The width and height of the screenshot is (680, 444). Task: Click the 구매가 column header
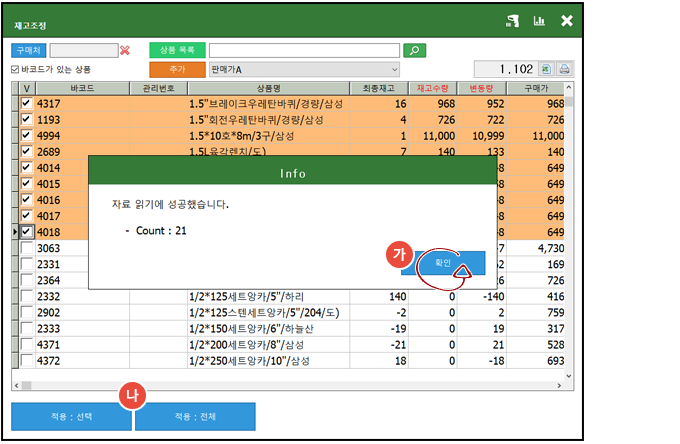536,88
